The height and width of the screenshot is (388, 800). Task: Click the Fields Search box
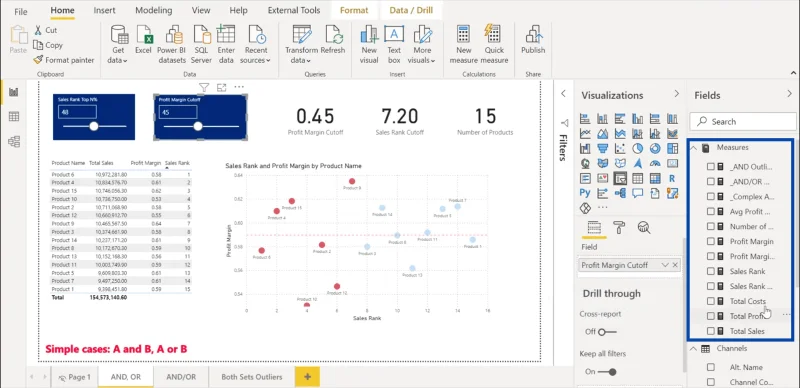(742, 122)
